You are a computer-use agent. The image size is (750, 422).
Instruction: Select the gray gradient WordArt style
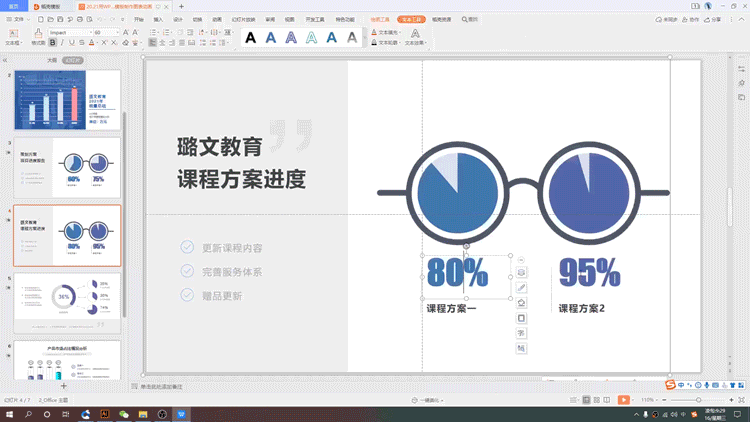coord(352,37)
